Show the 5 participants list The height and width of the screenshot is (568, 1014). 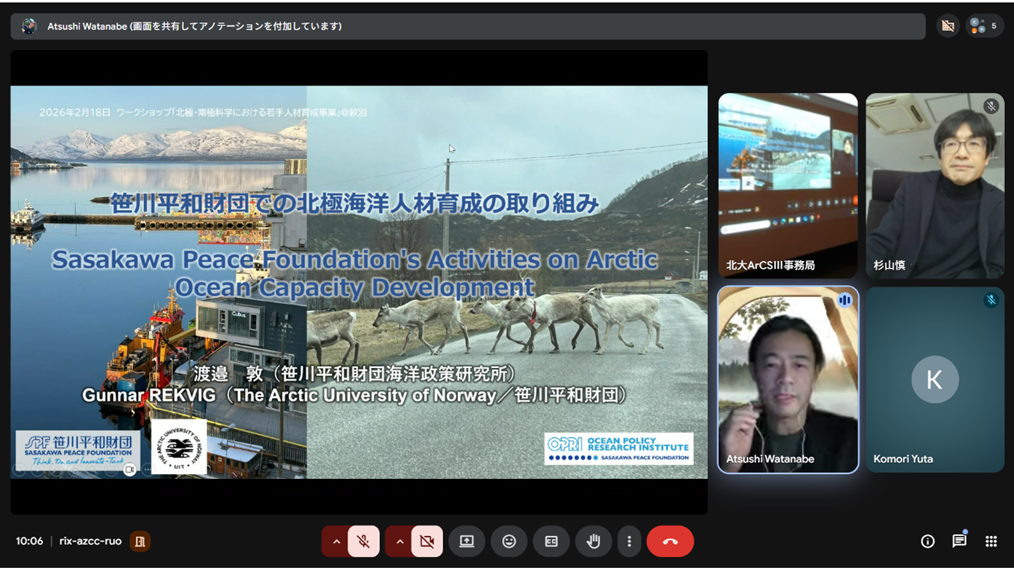pyautogui.click(x=985, y=26)
